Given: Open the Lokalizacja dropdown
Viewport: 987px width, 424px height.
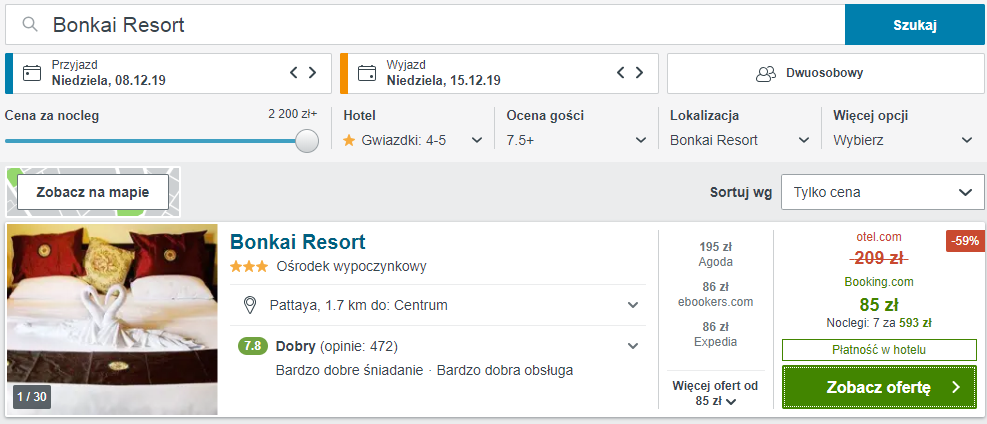Looking at the screenshot, I should pyautogui.click(x=740, y=140).
